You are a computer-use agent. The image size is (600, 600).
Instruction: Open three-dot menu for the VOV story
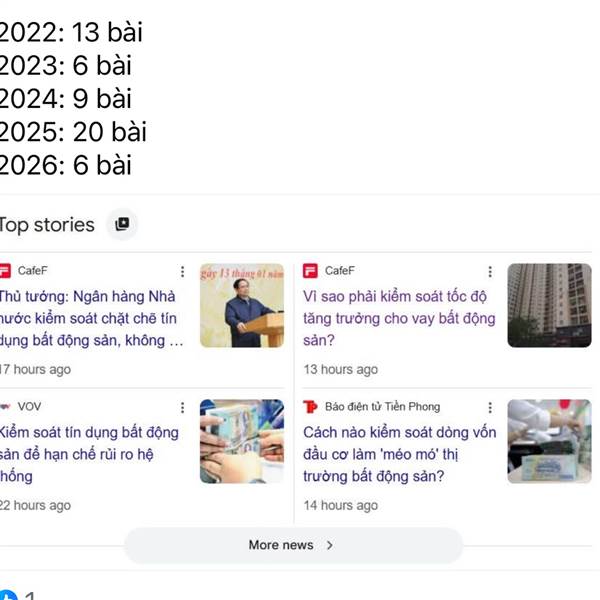pyautogui.click(x=183, y=408)
